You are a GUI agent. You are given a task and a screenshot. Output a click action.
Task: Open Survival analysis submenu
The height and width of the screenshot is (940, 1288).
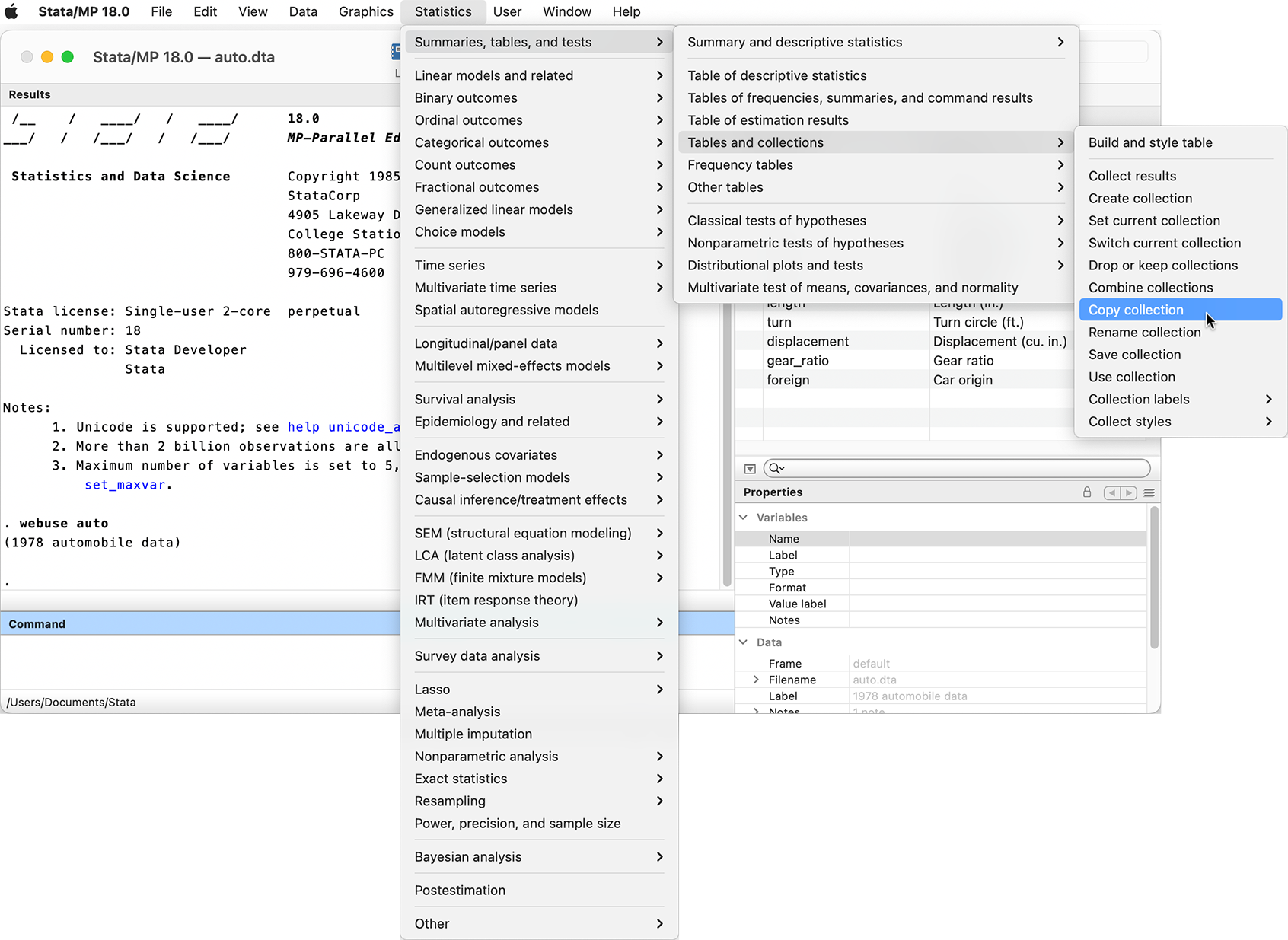(x=539, y=400)
